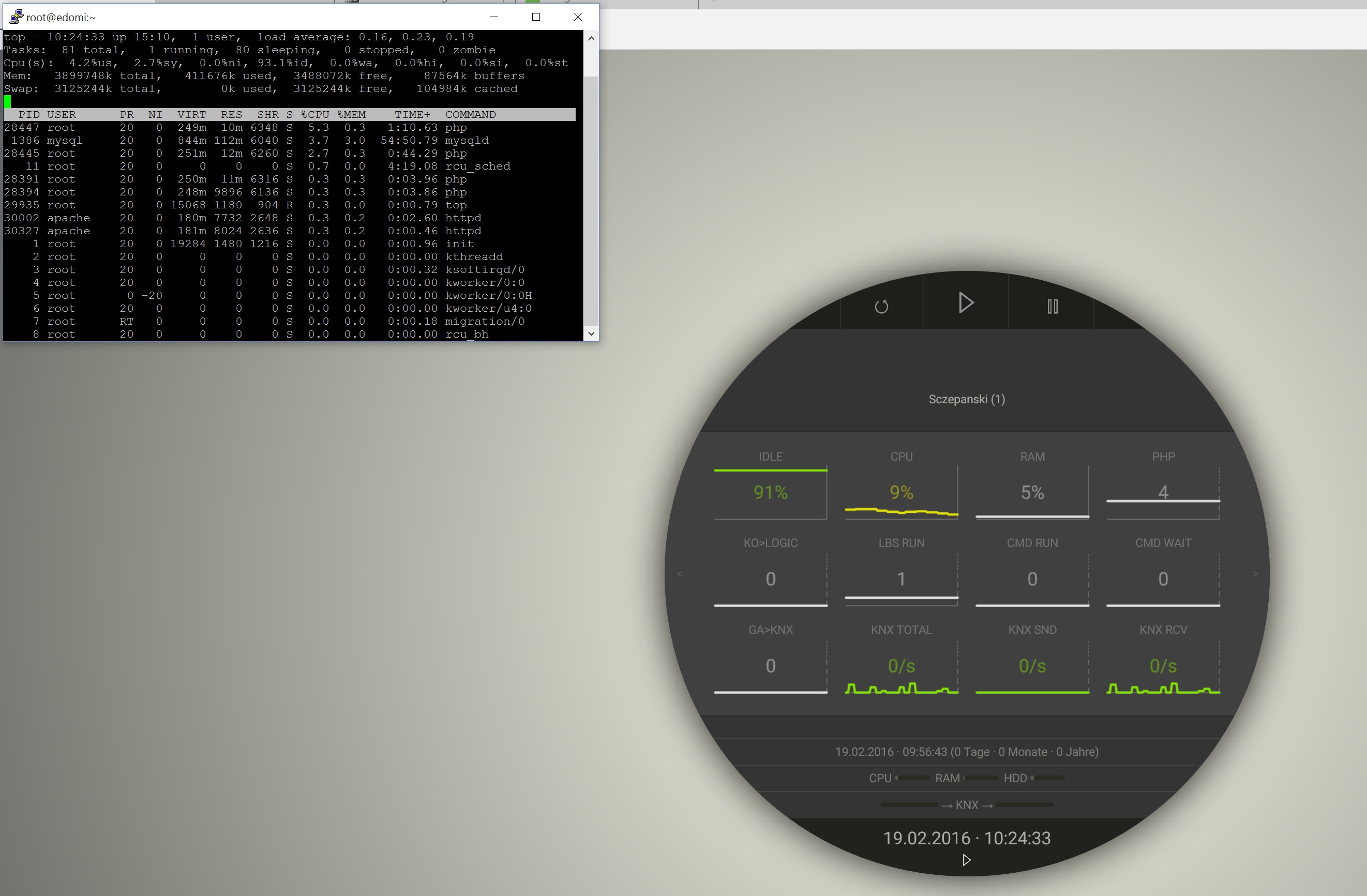Viewport: 1367px width, 896px height.
Task: Click the kthreadd process row
Action: click(290, 256)
